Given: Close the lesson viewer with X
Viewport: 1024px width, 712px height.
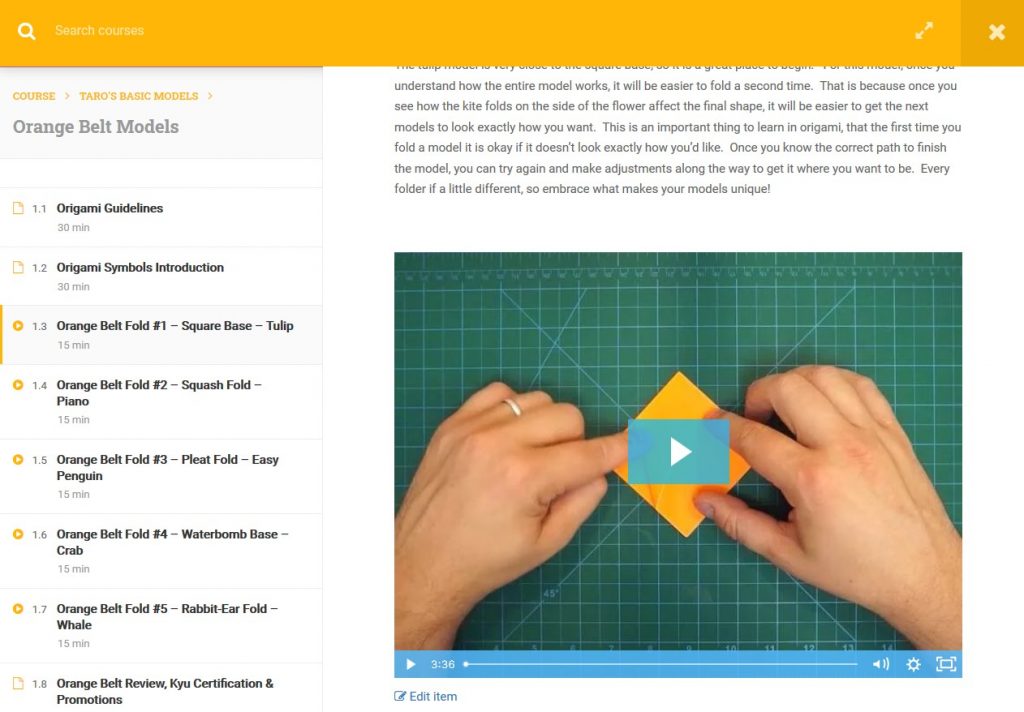Looking at the screenshot, I should click(997, 31).
